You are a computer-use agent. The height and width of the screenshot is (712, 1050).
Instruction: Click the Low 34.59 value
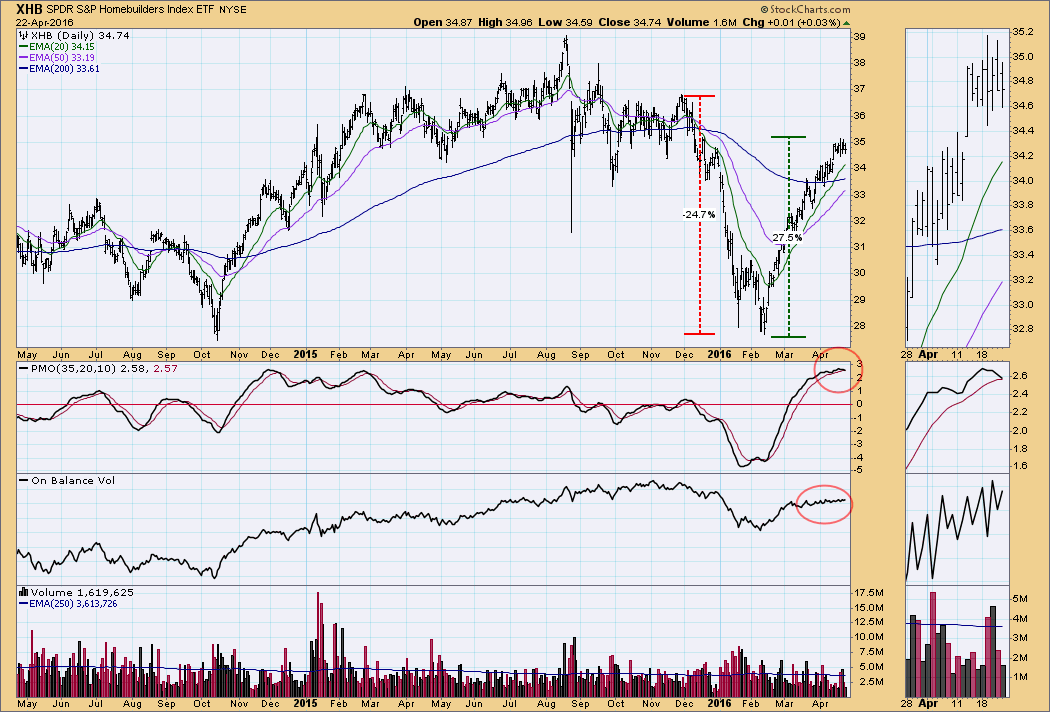click(x=566, y=22)
